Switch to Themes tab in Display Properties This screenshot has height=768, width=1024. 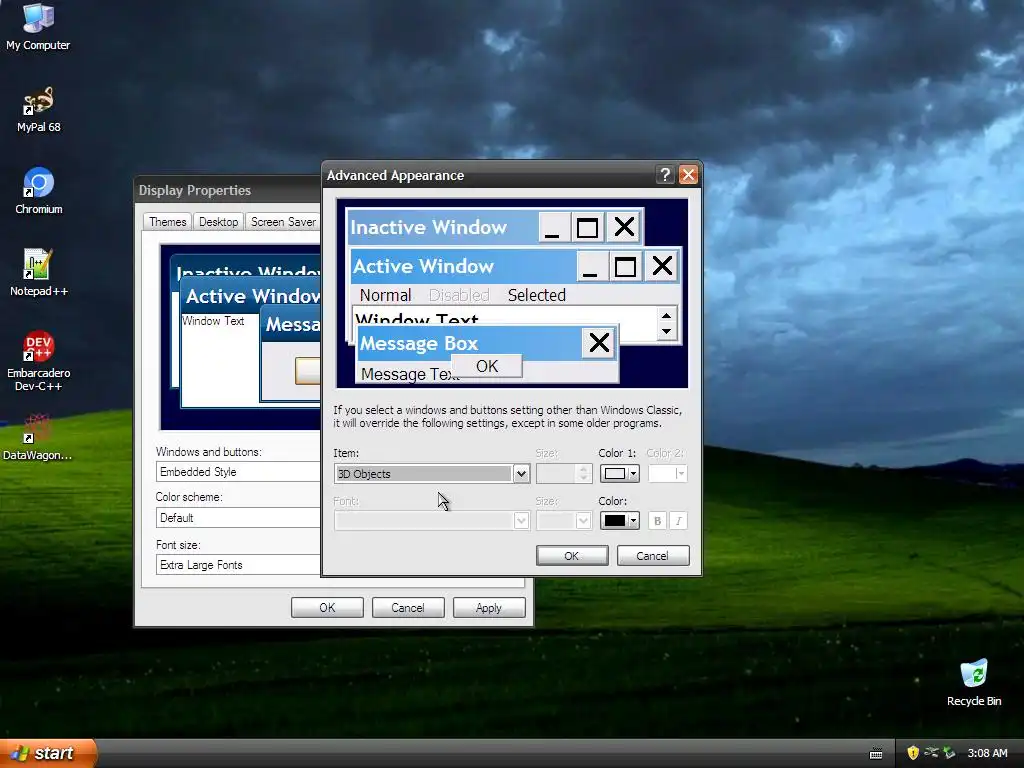[167, 221]
